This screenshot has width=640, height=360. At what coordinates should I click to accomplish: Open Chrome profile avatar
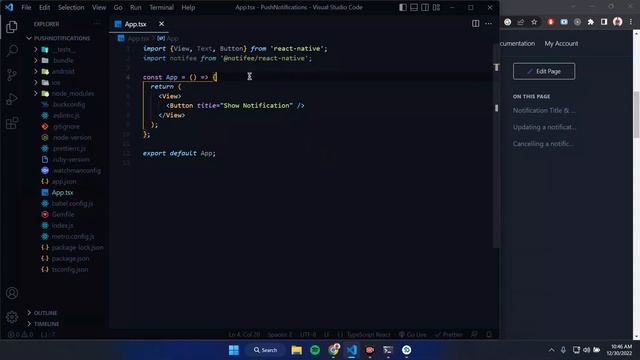pos(618,22)
